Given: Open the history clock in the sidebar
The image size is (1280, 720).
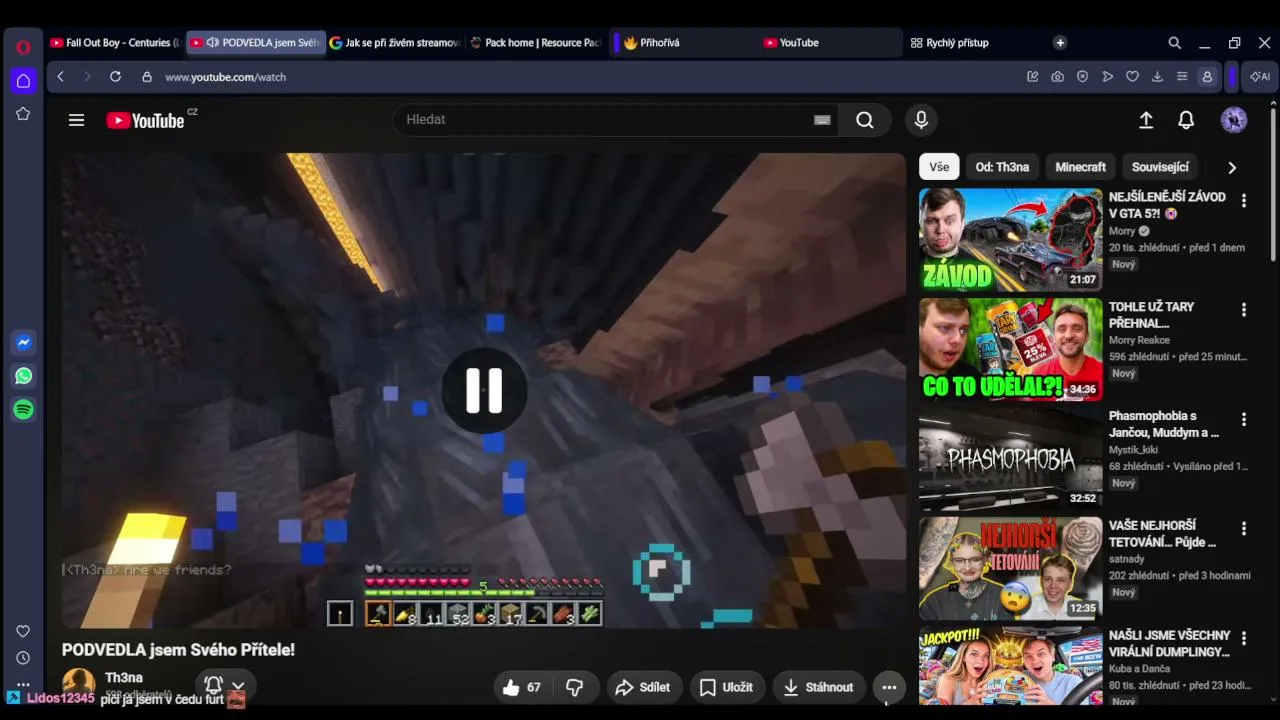Looking at the screenshot, I should 23,658.
